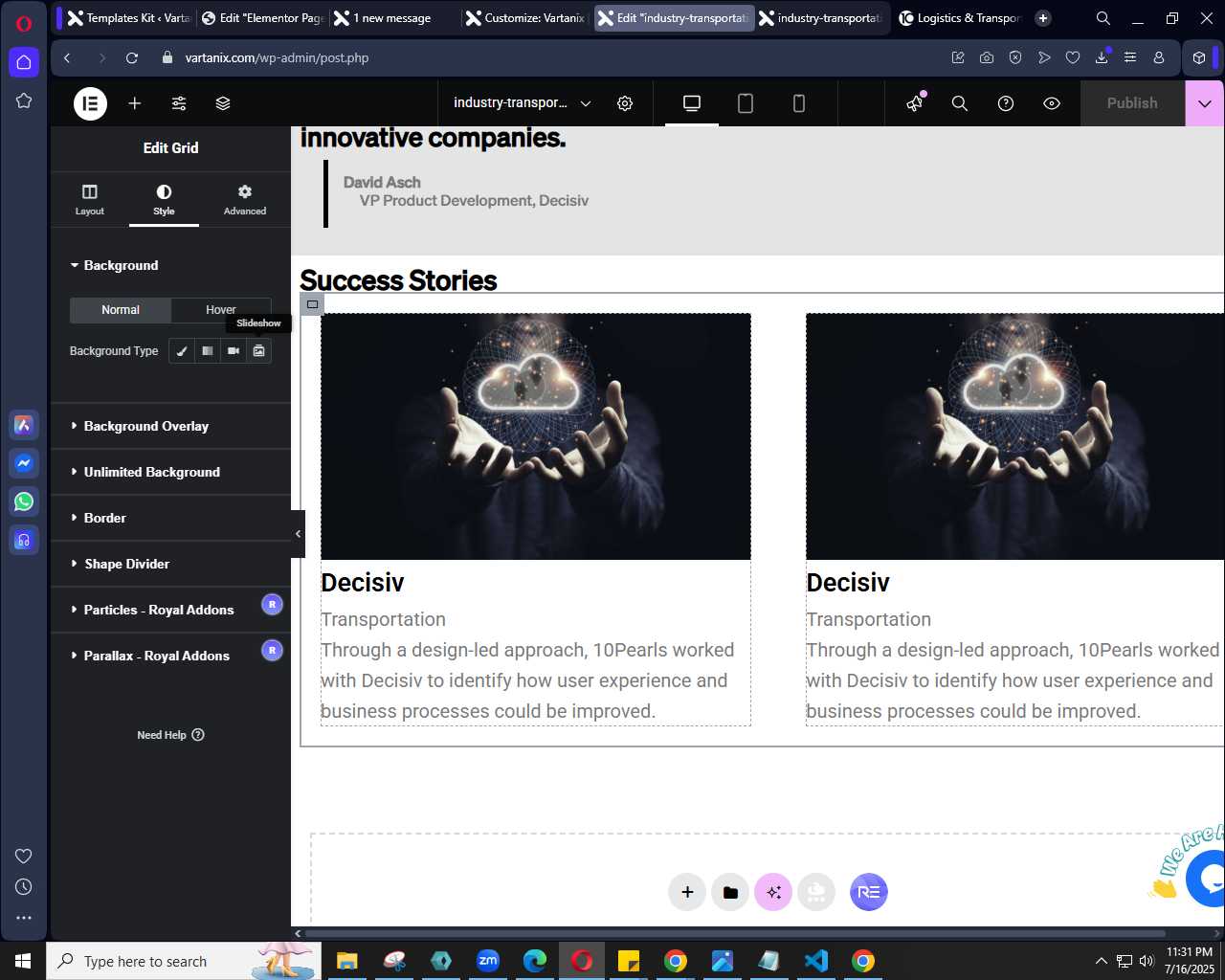Switch to the Advanced tab

tap(245, 199)
